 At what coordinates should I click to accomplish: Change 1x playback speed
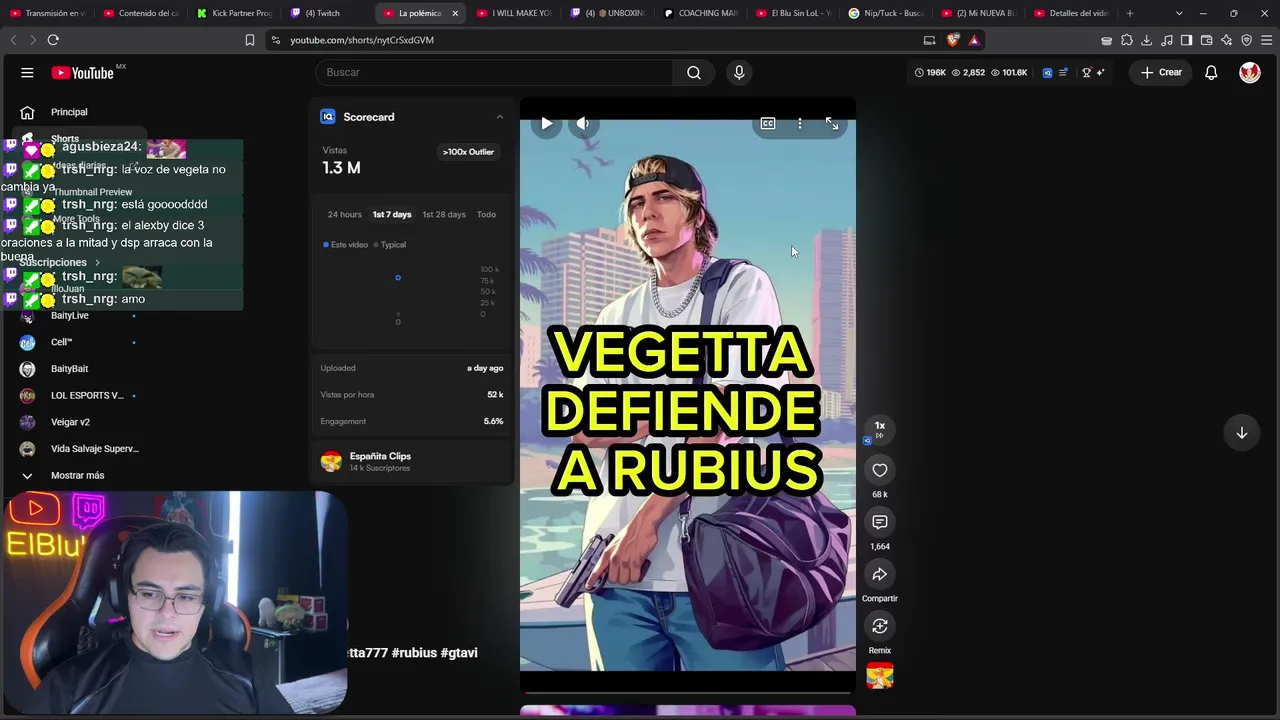click(x=880, y=429)
